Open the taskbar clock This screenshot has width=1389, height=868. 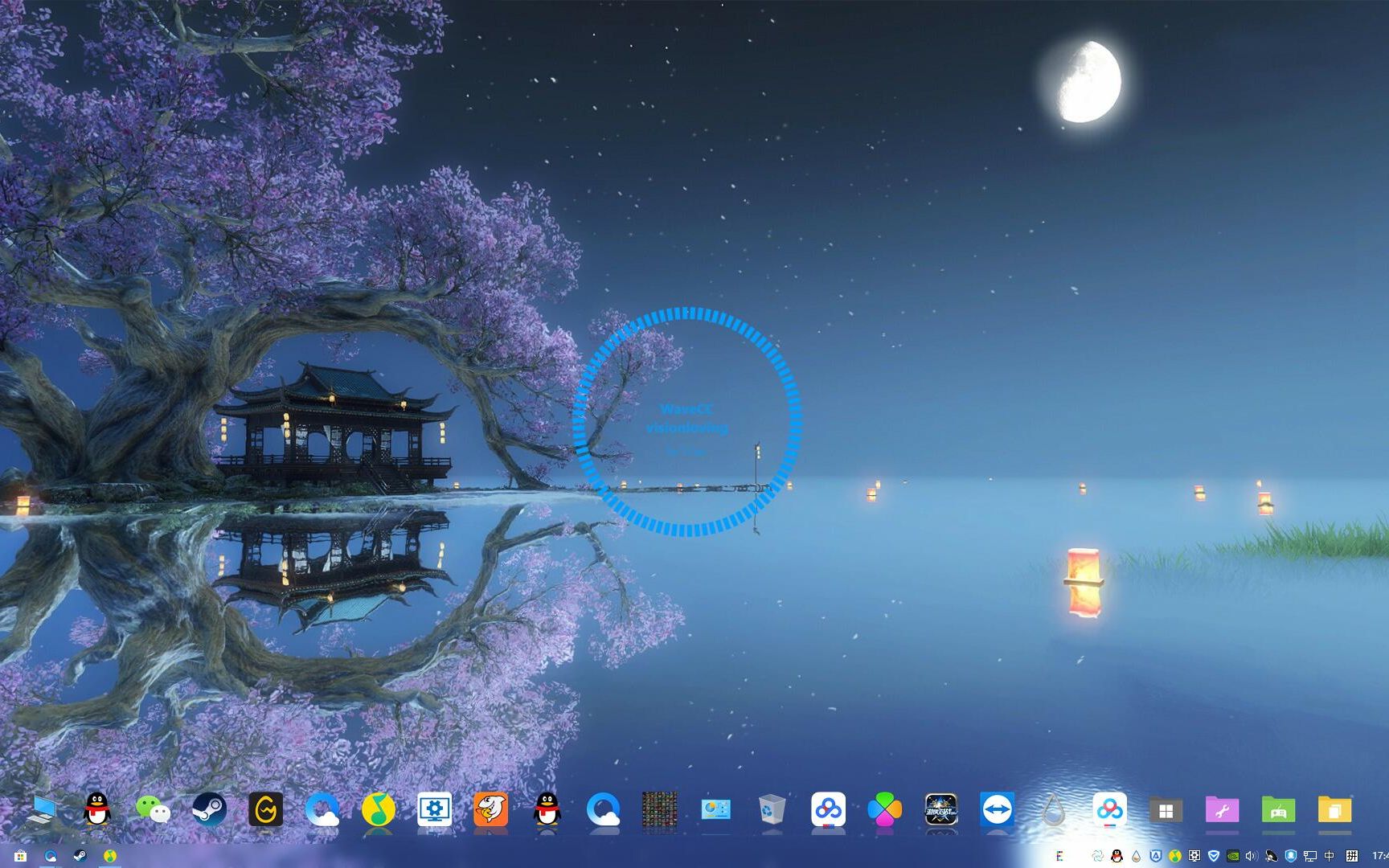1379,857
